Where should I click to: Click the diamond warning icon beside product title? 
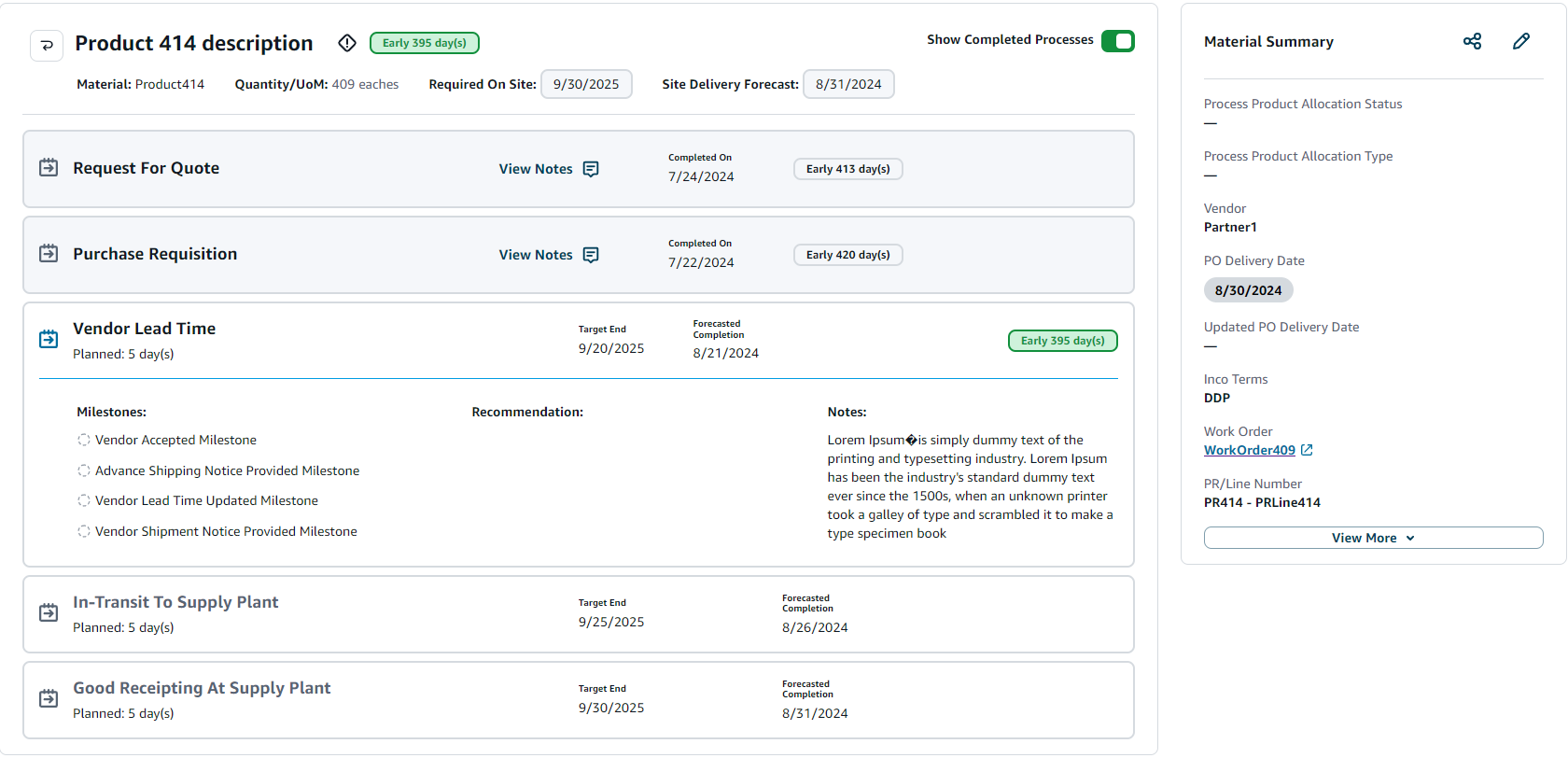point(347,43)
